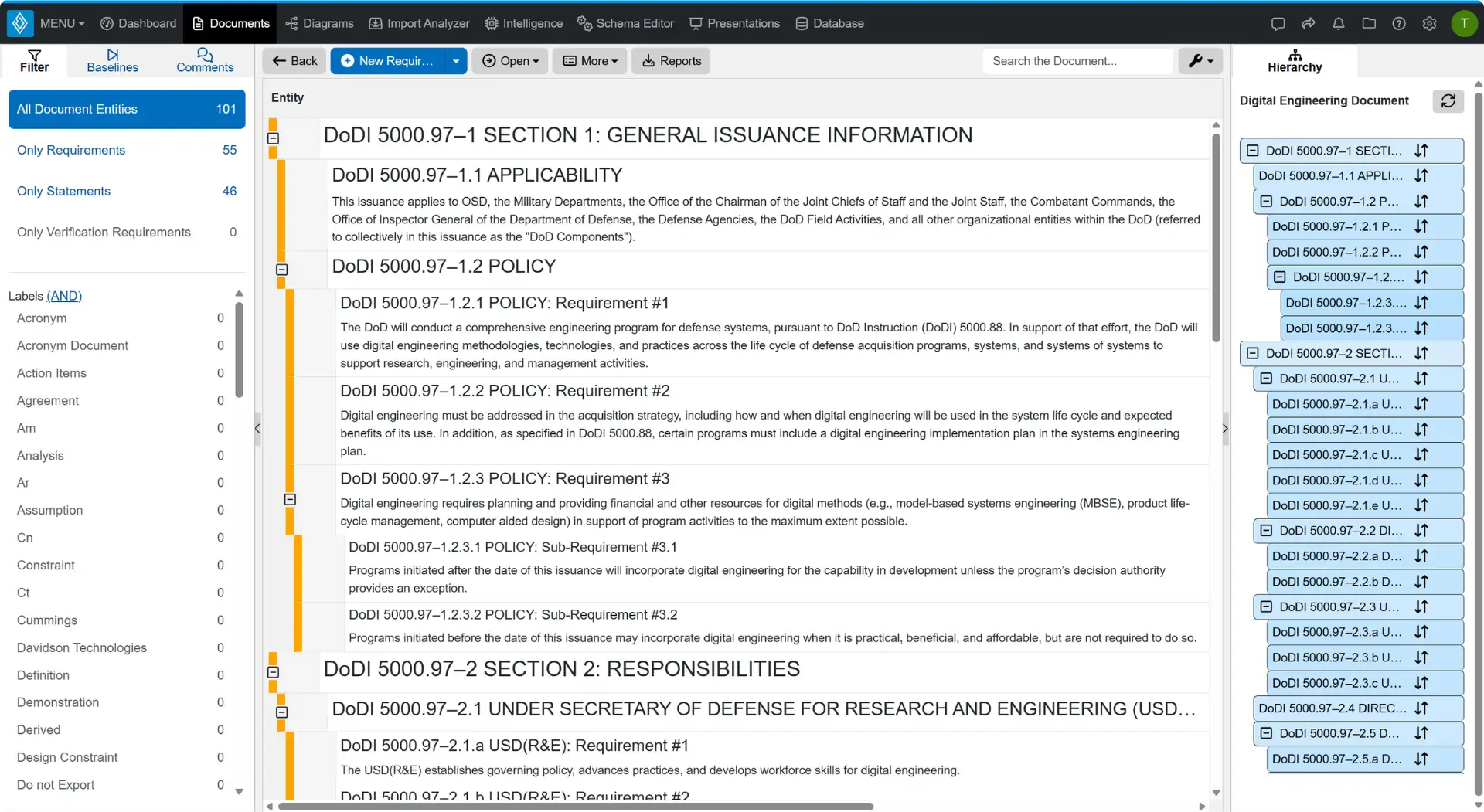Open the chat messages icon
Image resolution: width=1484 pixels, height=812 pixels.
click(x=1278, y=23)
